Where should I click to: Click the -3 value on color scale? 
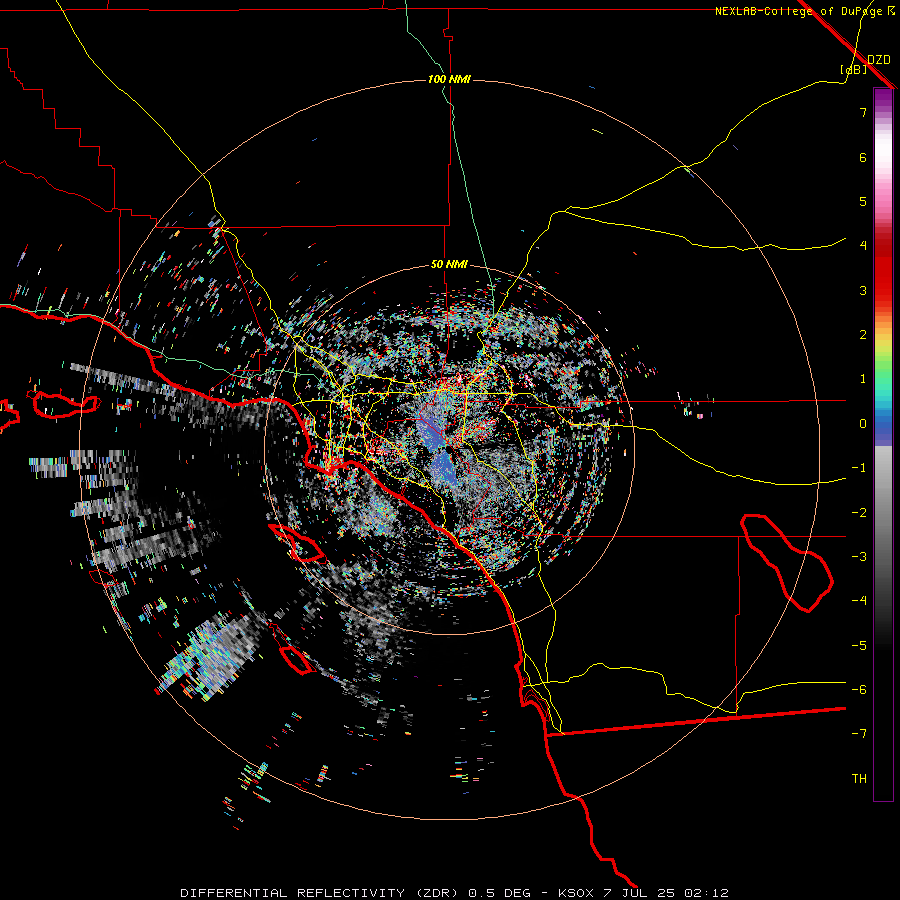859,557
